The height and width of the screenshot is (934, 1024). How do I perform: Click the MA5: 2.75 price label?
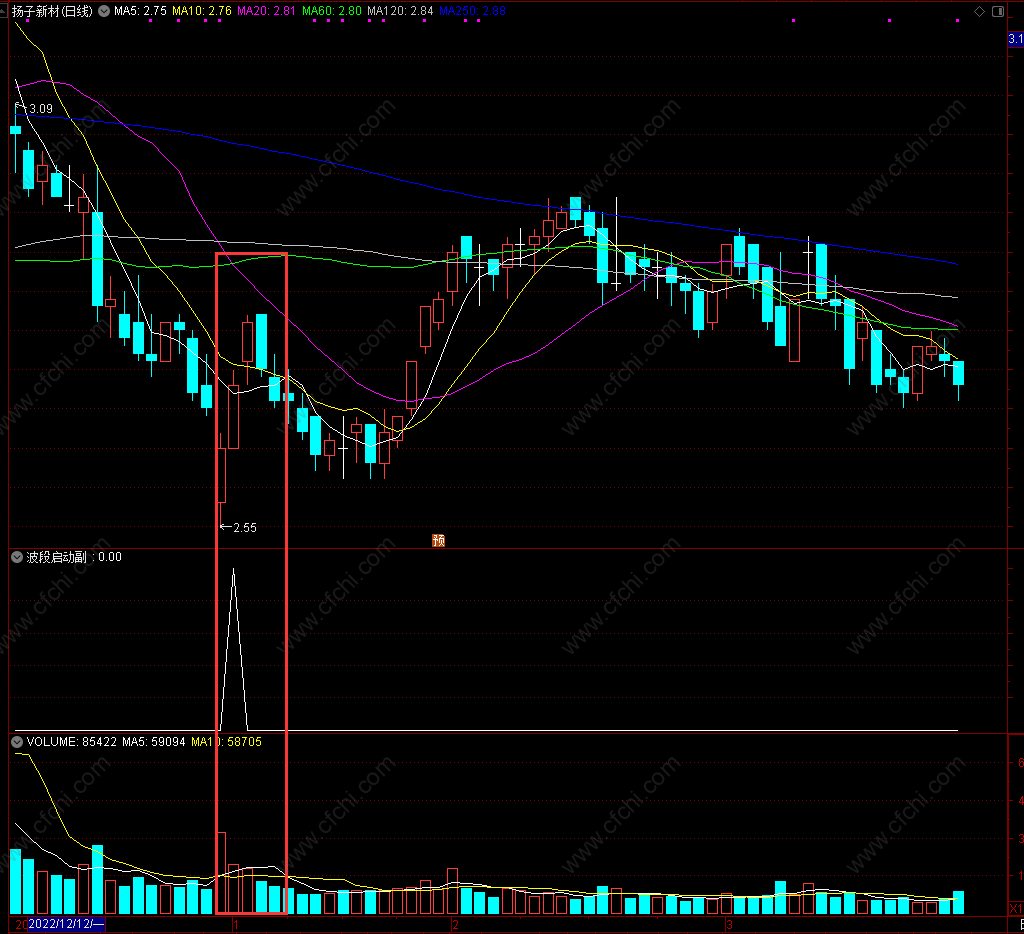pyautogui.click(x=140, y=11)
